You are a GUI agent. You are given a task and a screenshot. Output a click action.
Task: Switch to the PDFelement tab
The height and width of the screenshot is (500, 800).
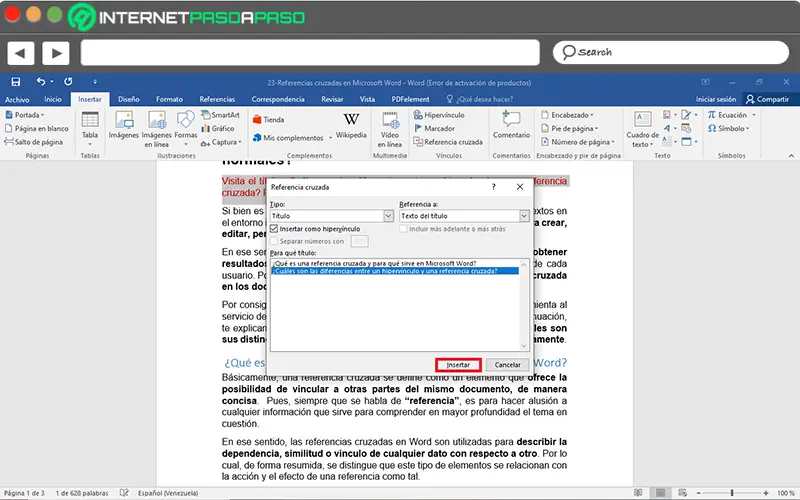click(410, 99)
